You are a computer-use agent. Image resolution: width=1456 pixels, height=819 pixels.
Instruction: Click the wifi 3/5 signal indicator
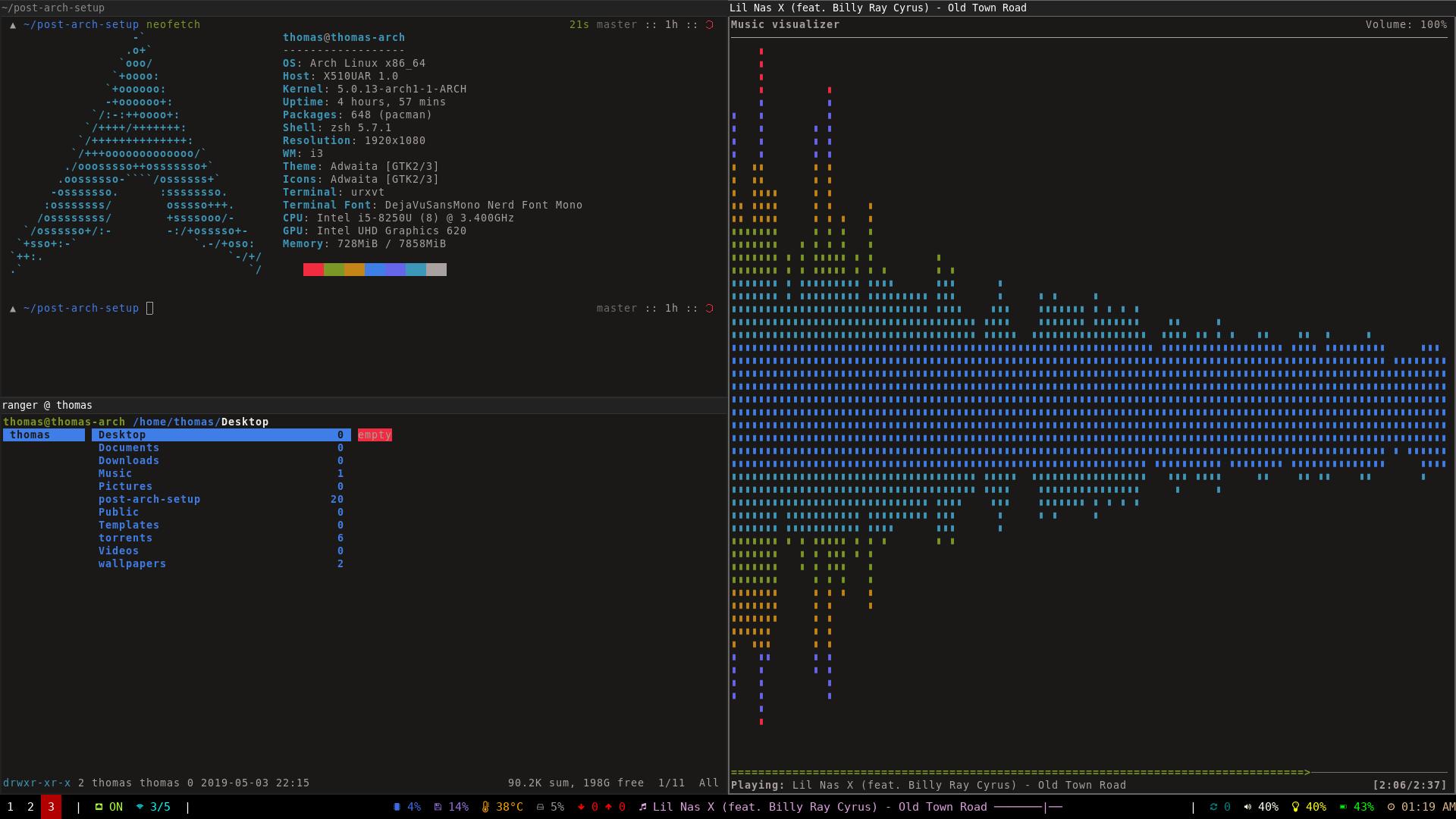(153, 807)
